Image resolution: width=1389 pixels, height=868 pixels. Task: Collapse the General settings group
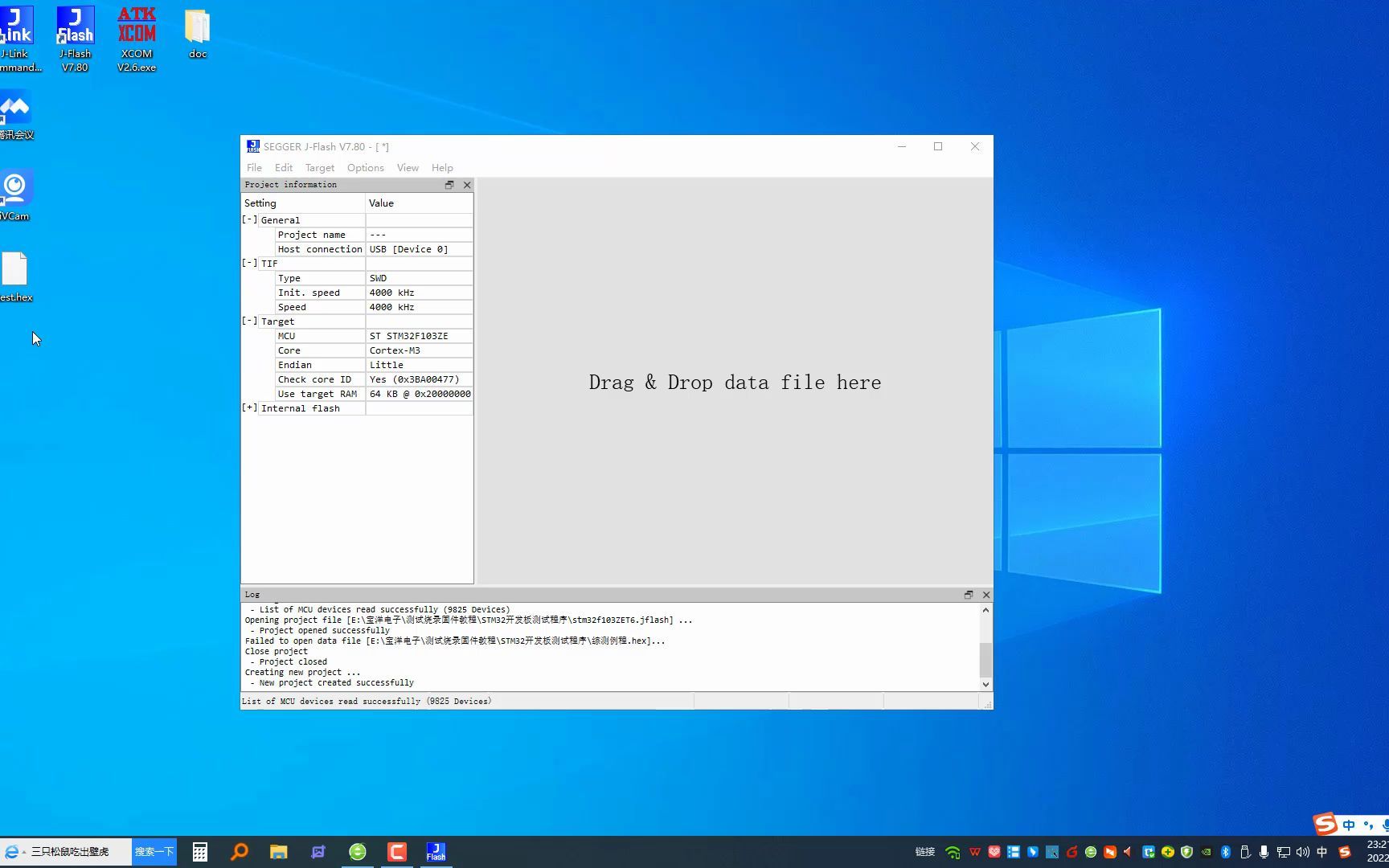tap(250, 219)
